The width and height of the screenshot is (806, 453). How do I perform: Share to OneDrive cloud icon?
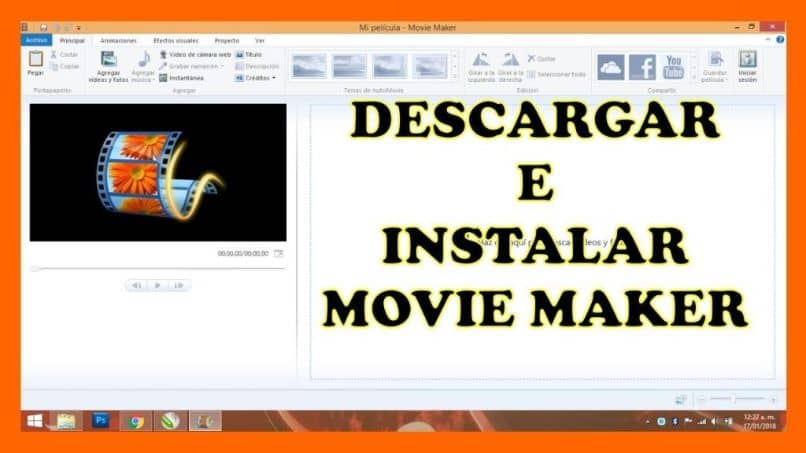click(x=611, y=67)
